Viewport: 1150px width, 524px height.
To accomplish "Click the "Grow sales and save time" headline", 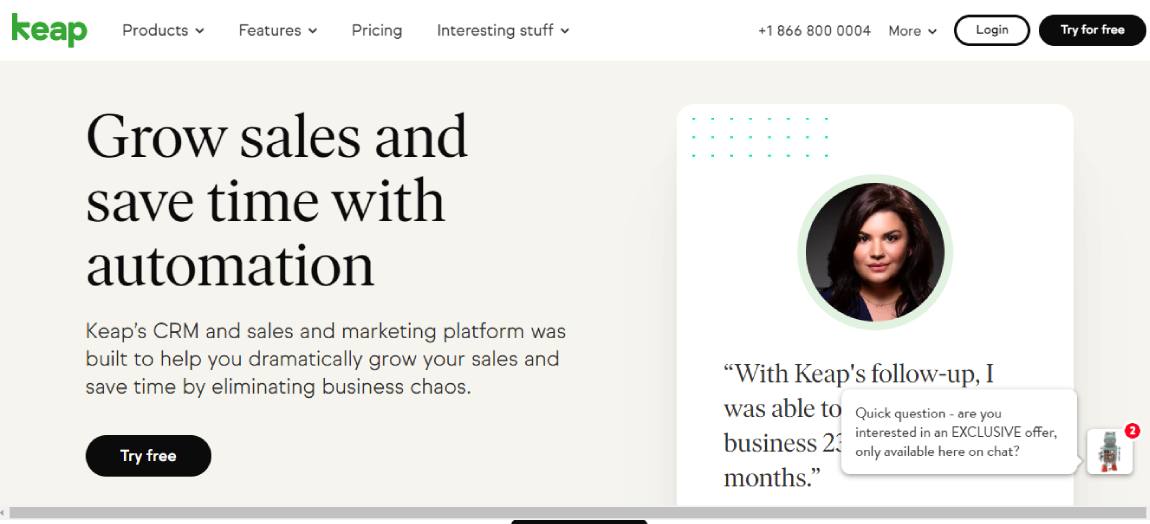I will [277, 200].
